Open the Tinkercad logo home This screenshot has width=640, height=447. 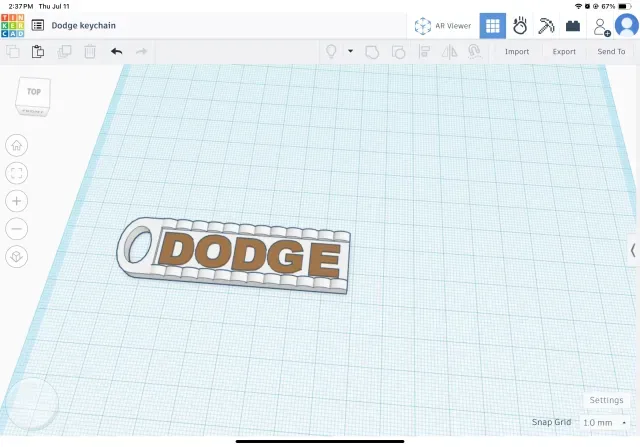point(13,25)
